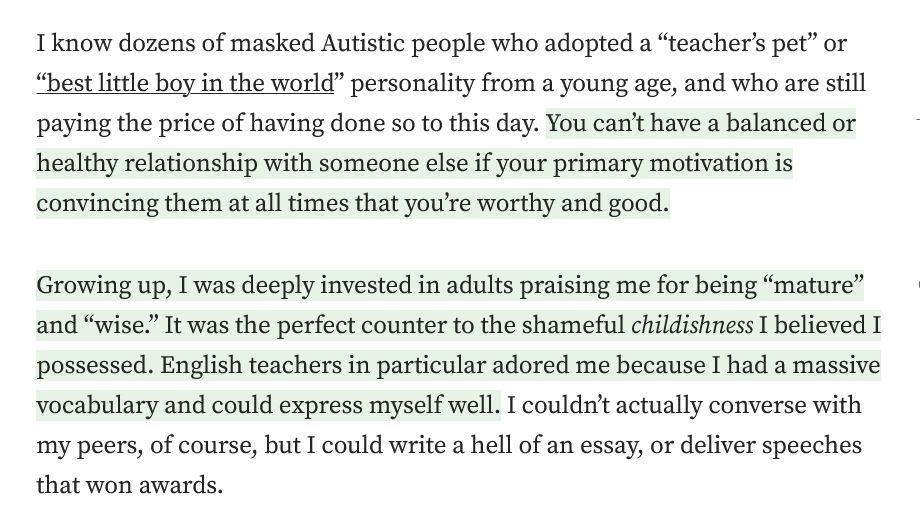Click the italic word "childishness"

point(692,325)
